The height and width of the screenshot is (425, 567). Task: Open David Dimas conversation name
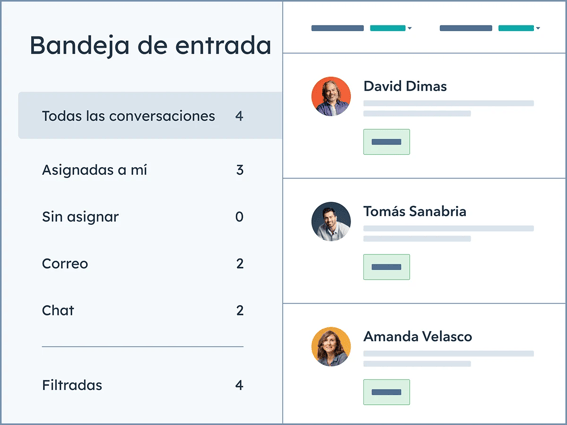pos(405,86)
